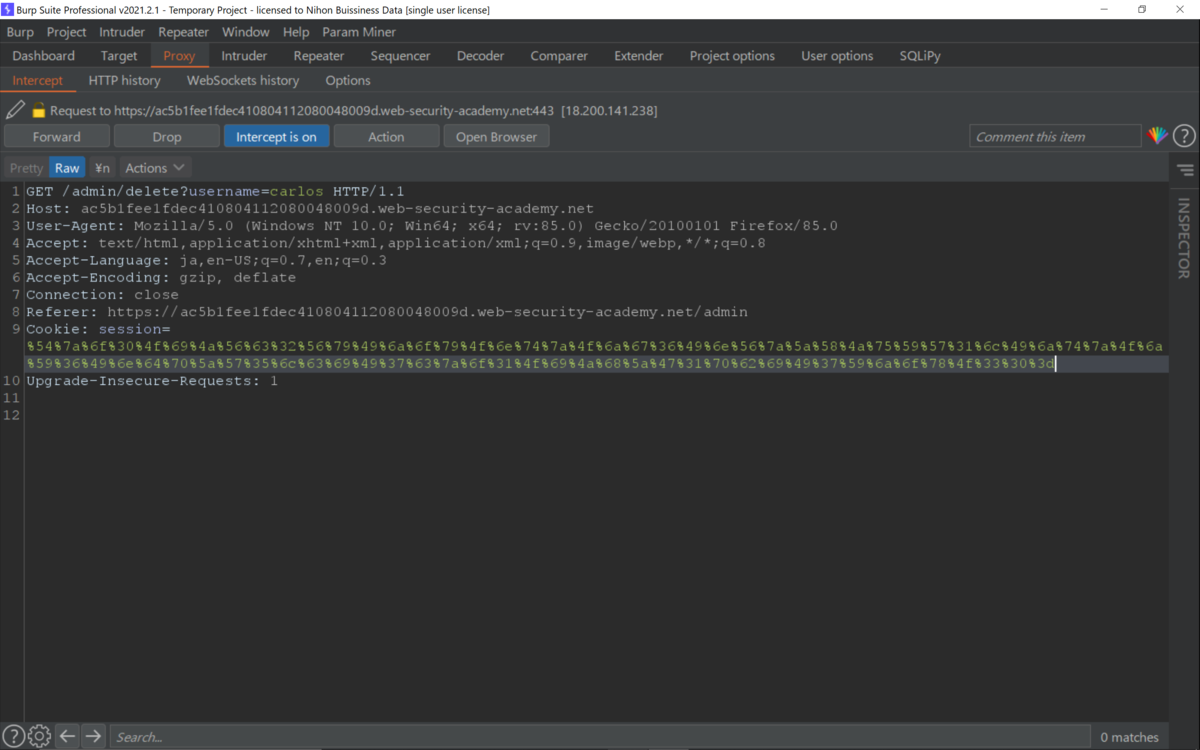Viewport: 1200px width, 750px height.
Task: Open the HTTP history sub-tab
Action: point(125,80)
